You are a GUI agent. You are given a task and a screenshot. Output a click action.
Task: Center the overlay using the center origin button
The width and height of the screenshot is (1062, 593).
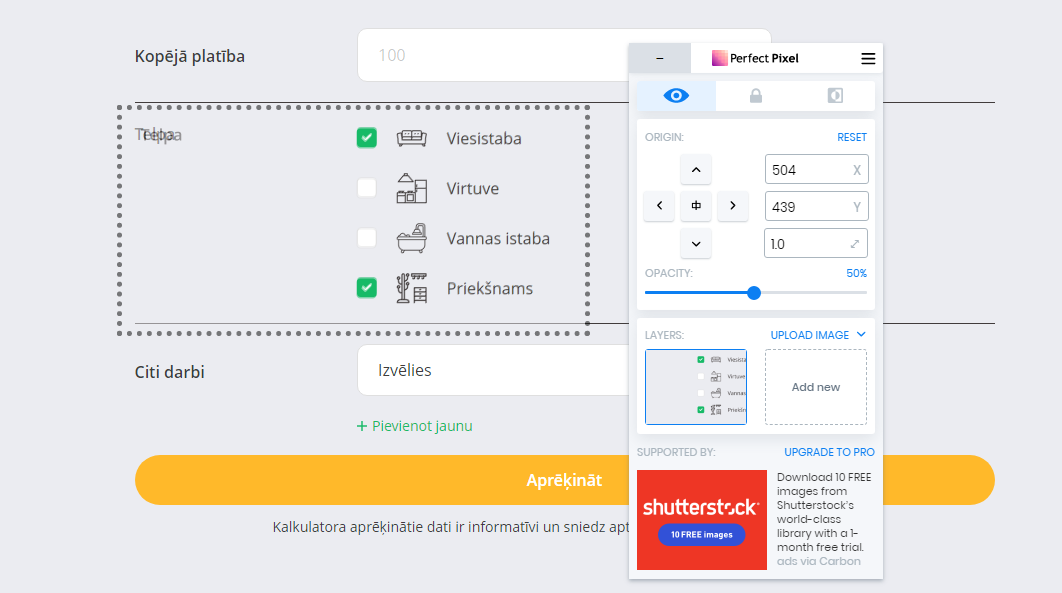click(695, 206)
